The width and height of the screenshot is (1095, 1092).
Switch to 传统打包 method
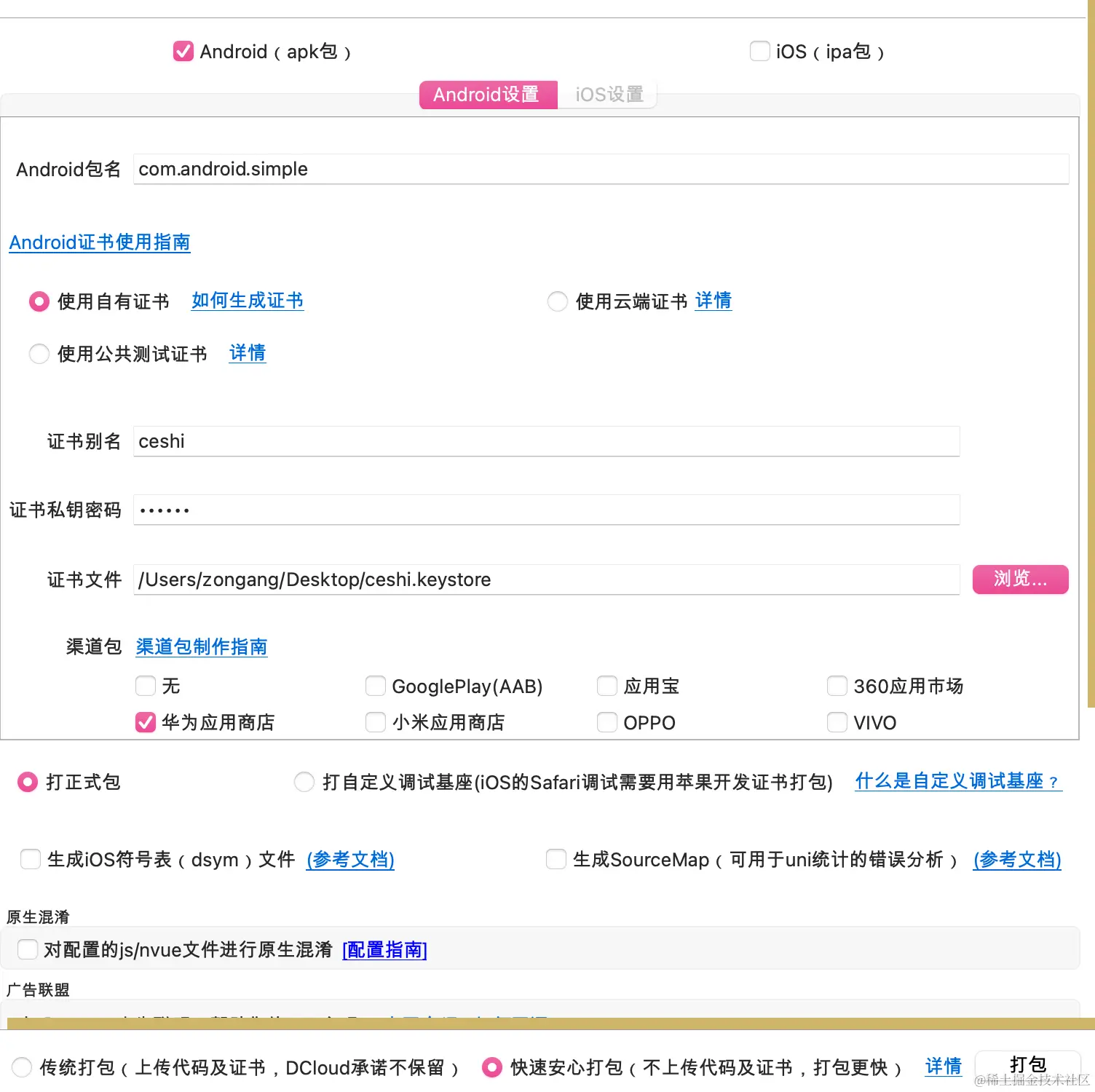[22, 1067]
